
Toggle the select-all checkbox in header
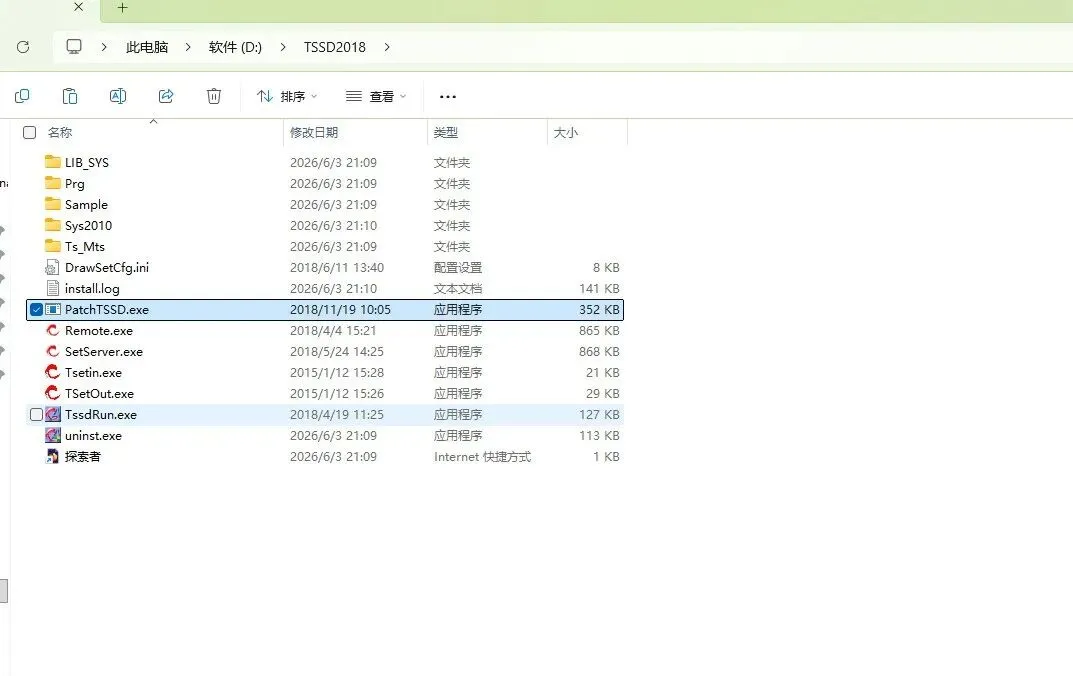pos(29,132)
